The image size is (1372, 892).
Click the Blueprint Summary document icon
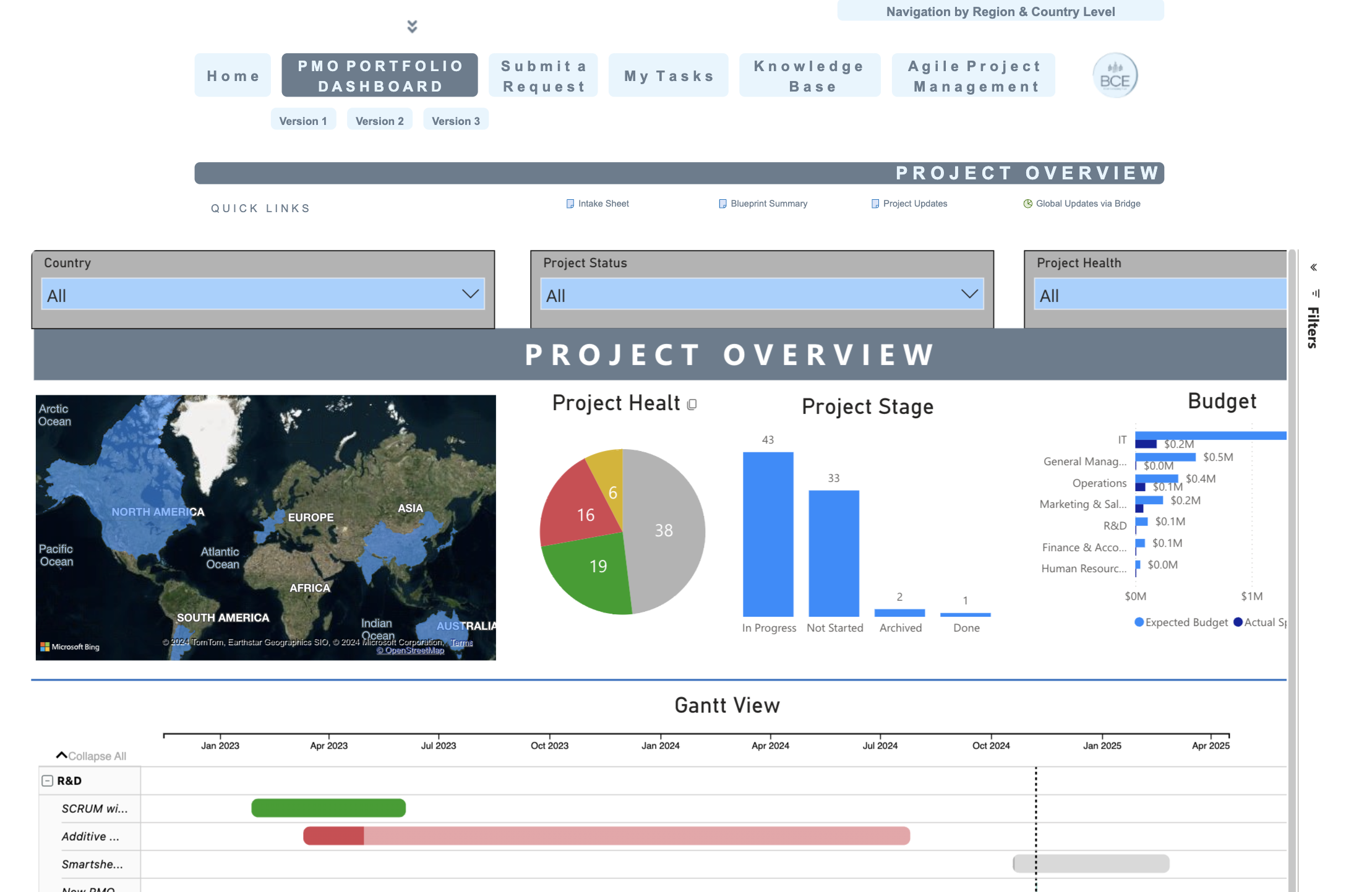(722, 204)
